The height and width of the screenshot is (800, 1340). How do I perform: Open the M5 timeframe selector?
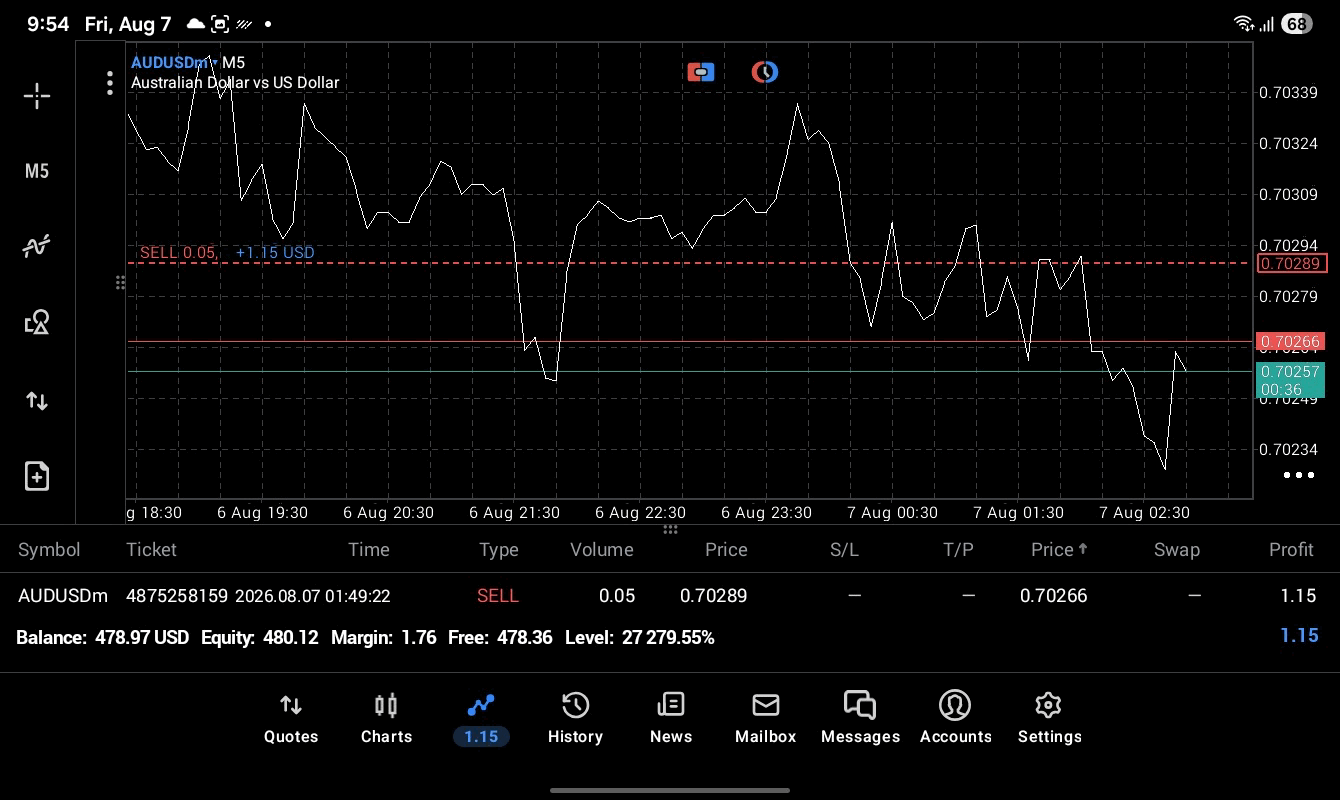tap(37, 171)
